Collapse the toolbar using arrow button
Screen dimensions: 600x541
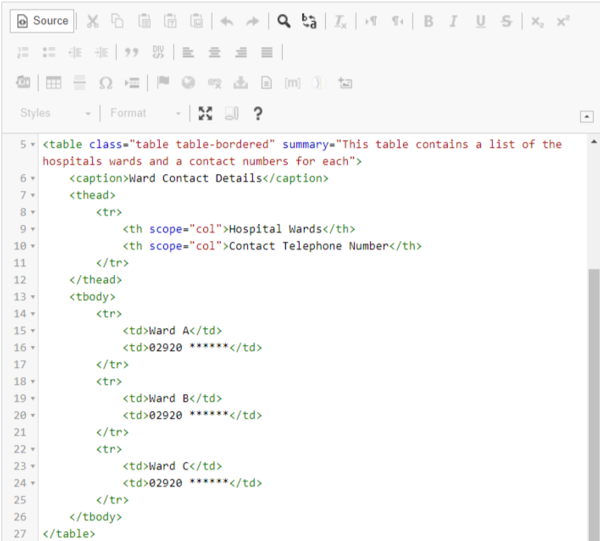586,116
